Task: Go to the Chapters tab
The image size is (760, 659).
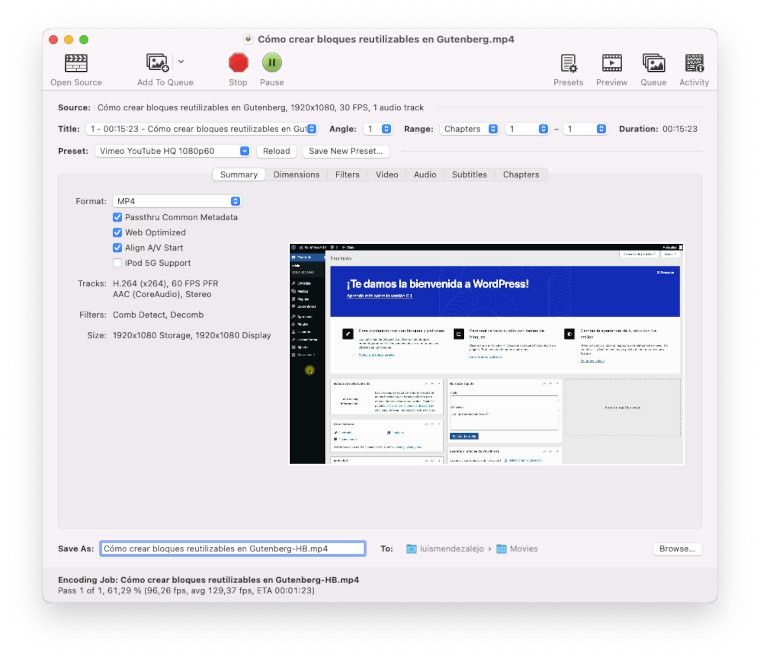Action: pyautogui.click(x=521, y=174)
